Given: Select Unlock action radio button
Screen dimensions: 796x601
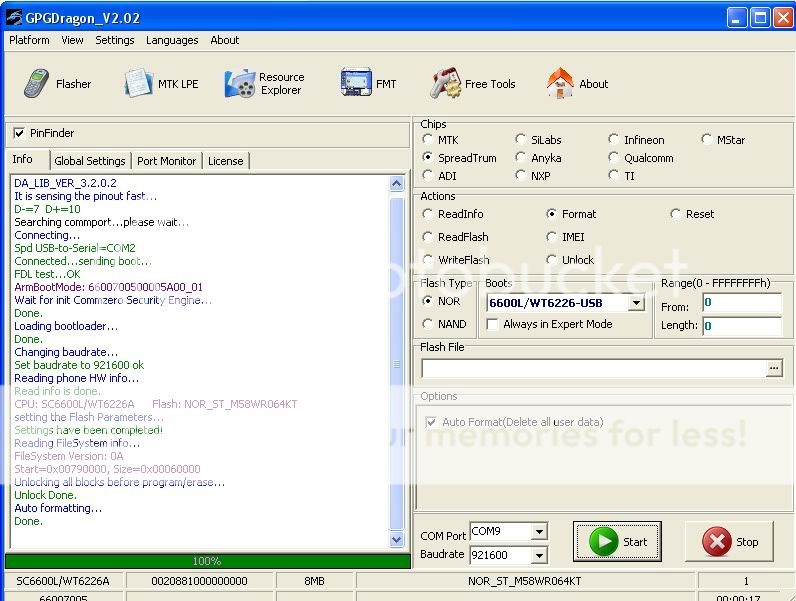Looking at the screenshot, I should click(x=551, y=259).
